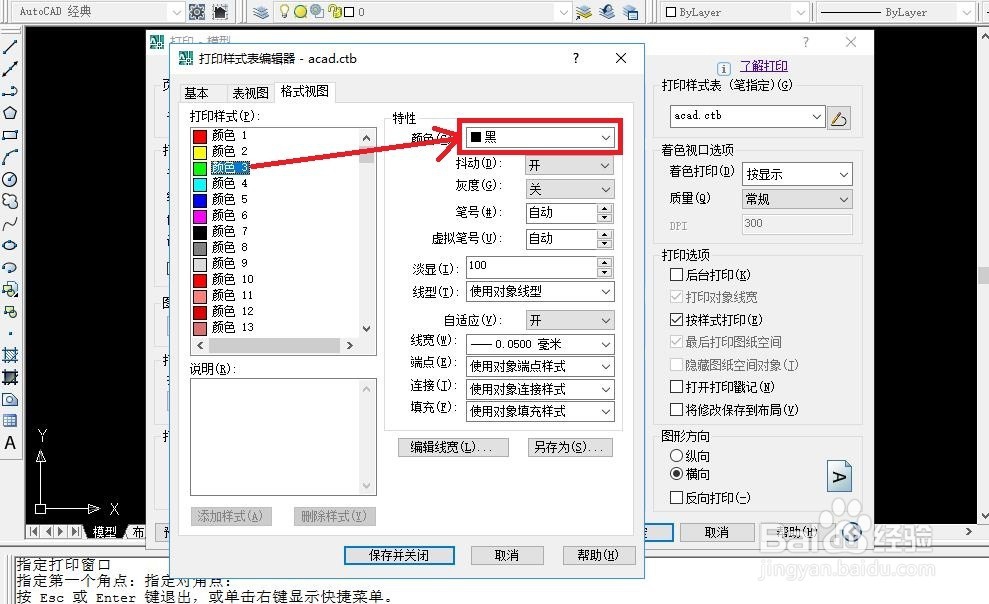Open Layer Properties Manager icon
This screenshot has height=604, width=989.
point(260,11)
